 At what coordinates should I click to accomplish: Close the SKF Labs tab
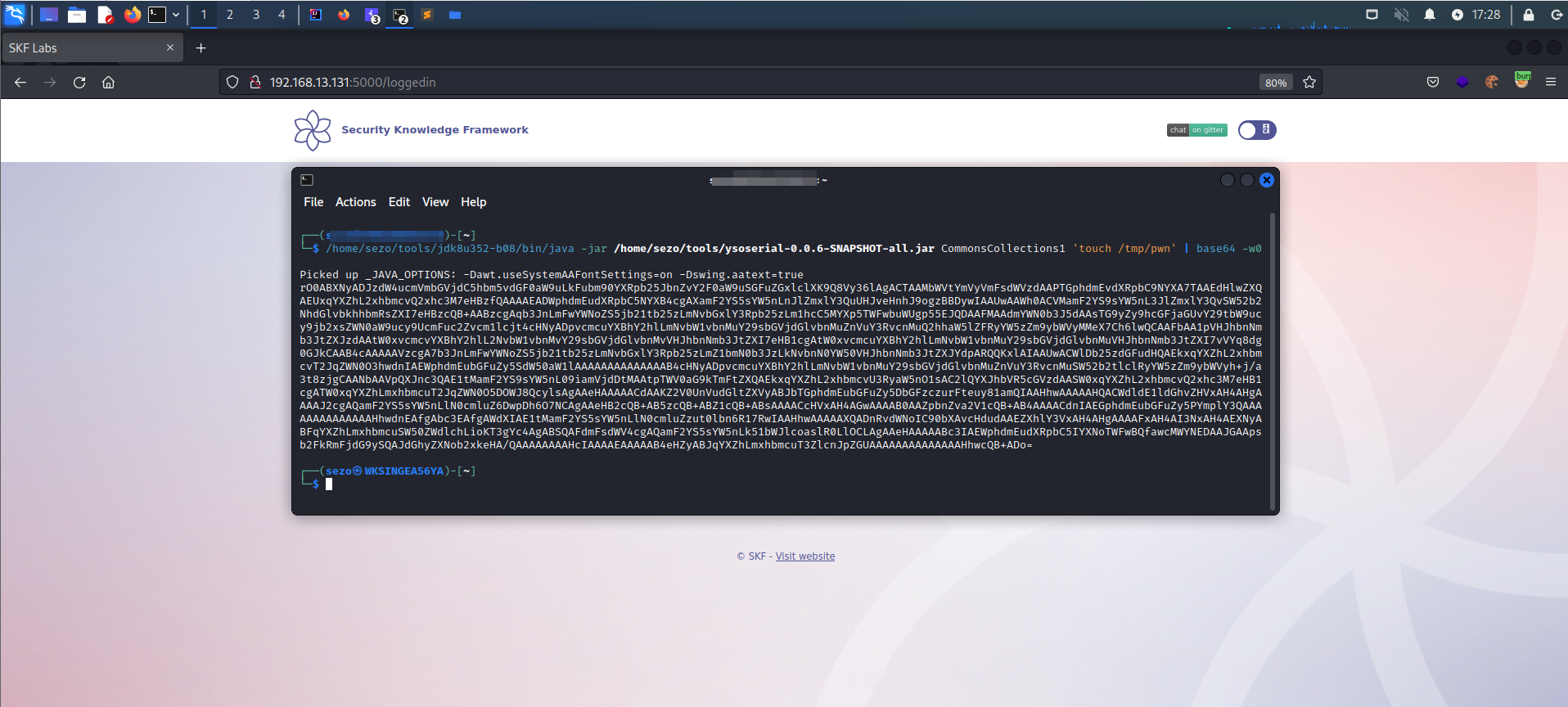pos(170,47)
